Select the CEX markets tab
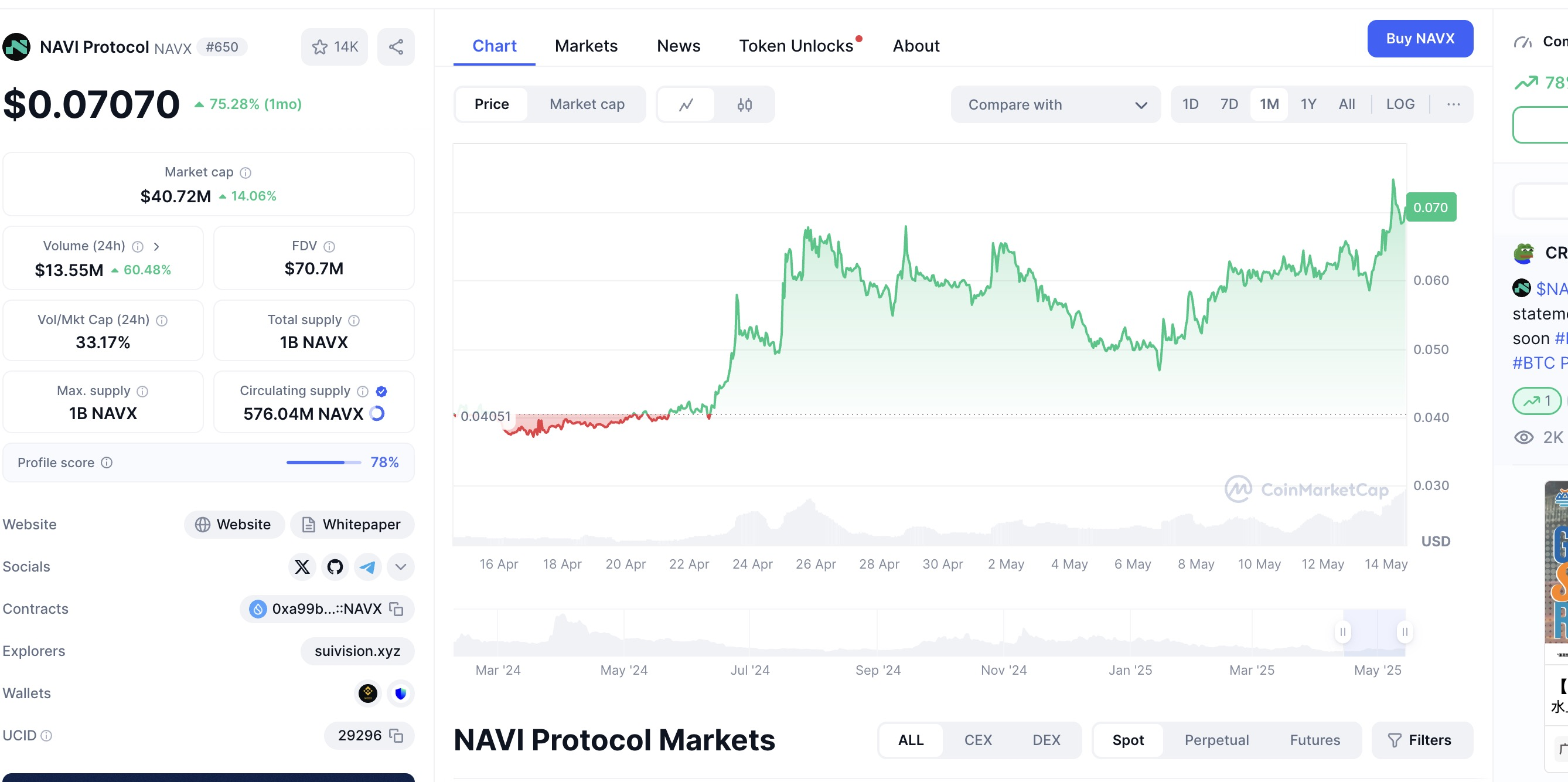 [978, 740]
